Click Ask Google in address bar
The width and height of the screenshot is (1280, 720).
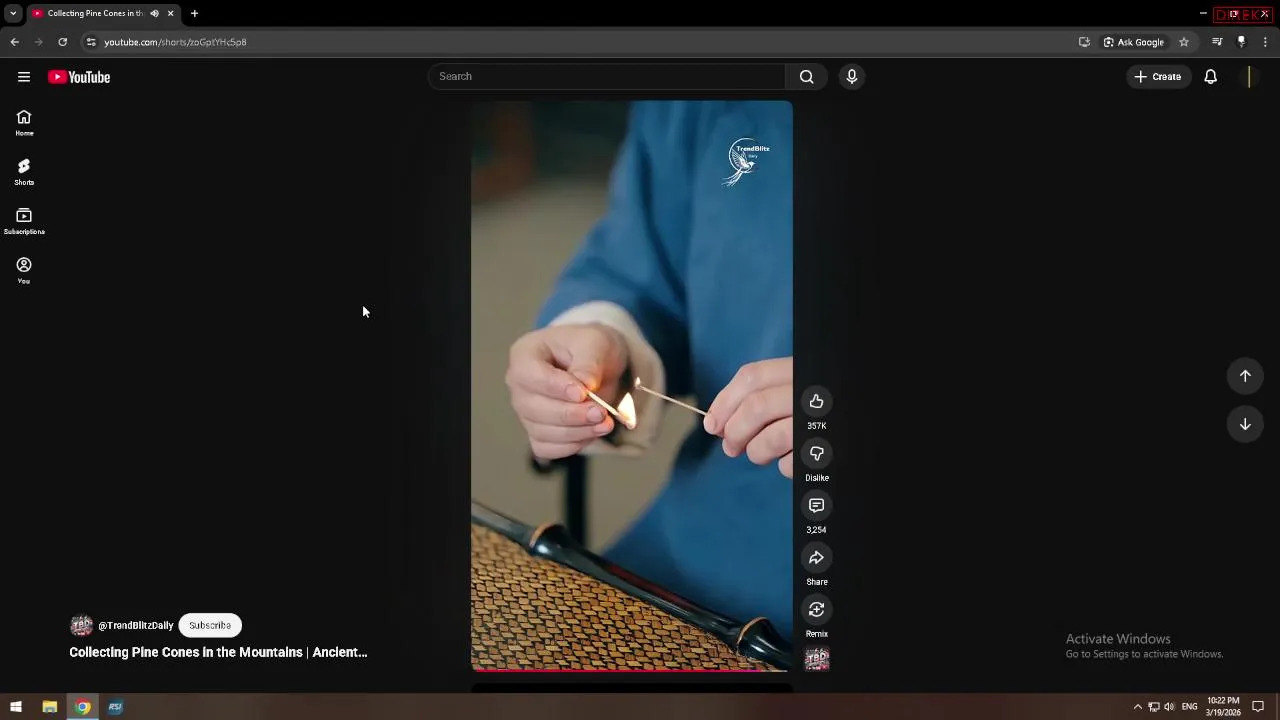tap(1133, 42)
